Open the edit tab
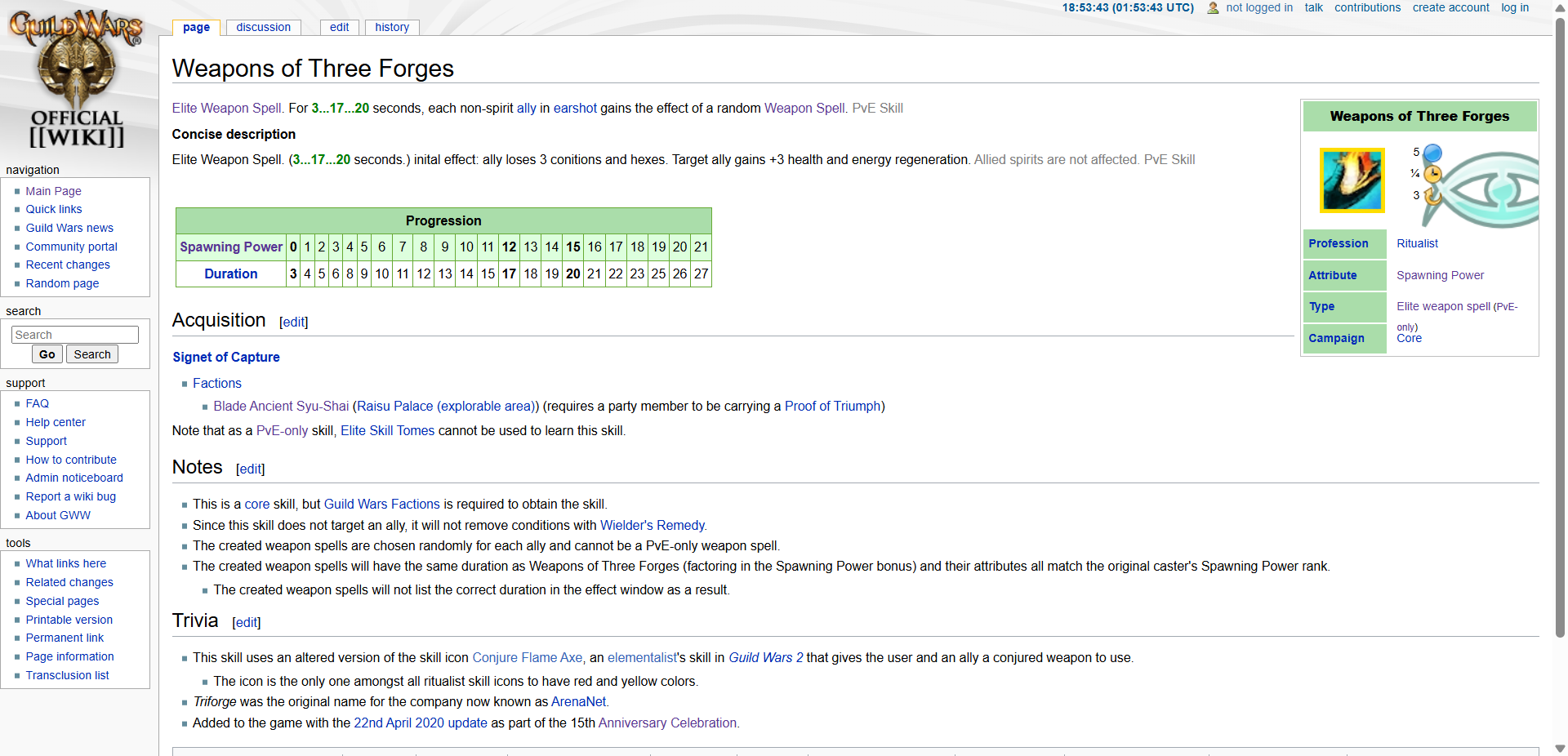This screenshot has height=756, width=1568. (x=339, y=27)
